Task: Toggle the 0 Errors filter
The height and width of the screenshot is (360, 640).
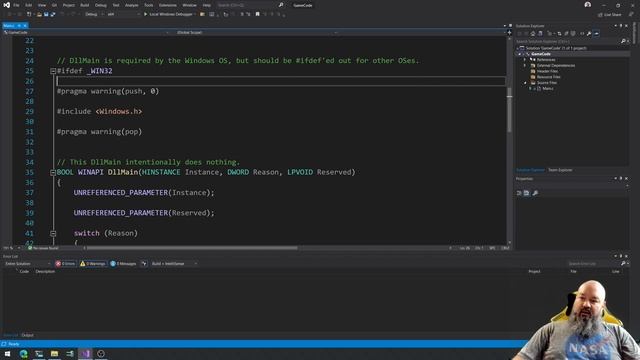Action: click(66, 264)
